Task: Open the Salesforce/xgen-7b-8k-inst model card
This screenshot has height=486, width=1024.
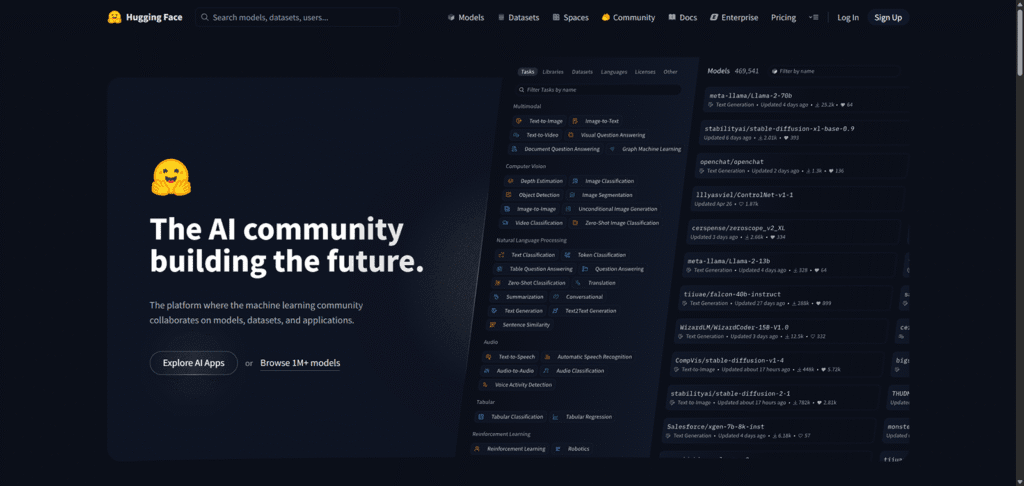Action: tap(770, 430)
